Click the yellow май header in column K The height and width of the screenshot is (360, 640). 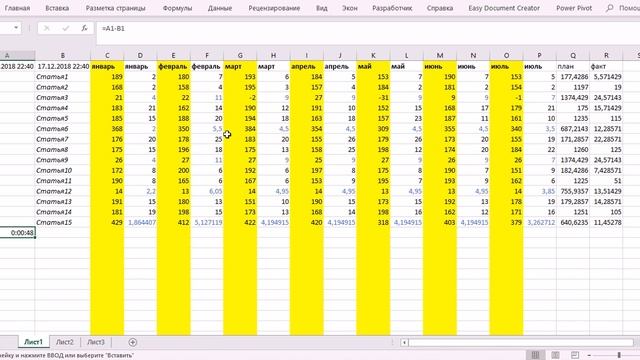click(373, 66)
